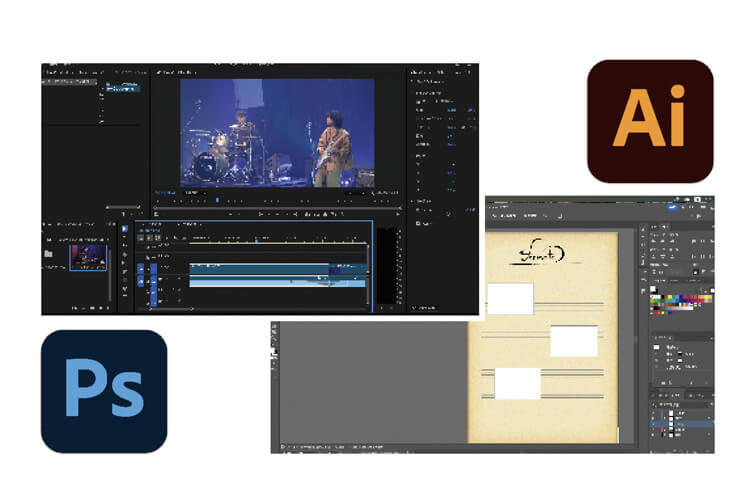This screenshot has height=500, width=750.
Task: Select the Selection tool in Premiere's toolbar
Action: click(x=125, y=229)
